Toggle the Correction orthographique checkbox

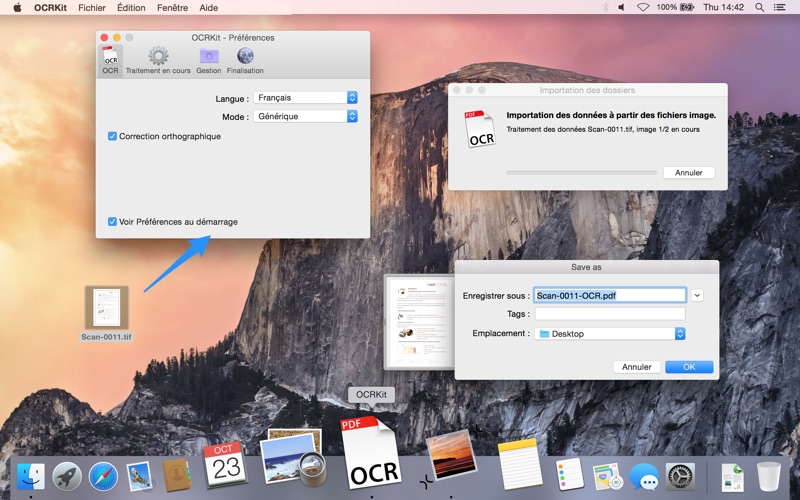[112, 136]
